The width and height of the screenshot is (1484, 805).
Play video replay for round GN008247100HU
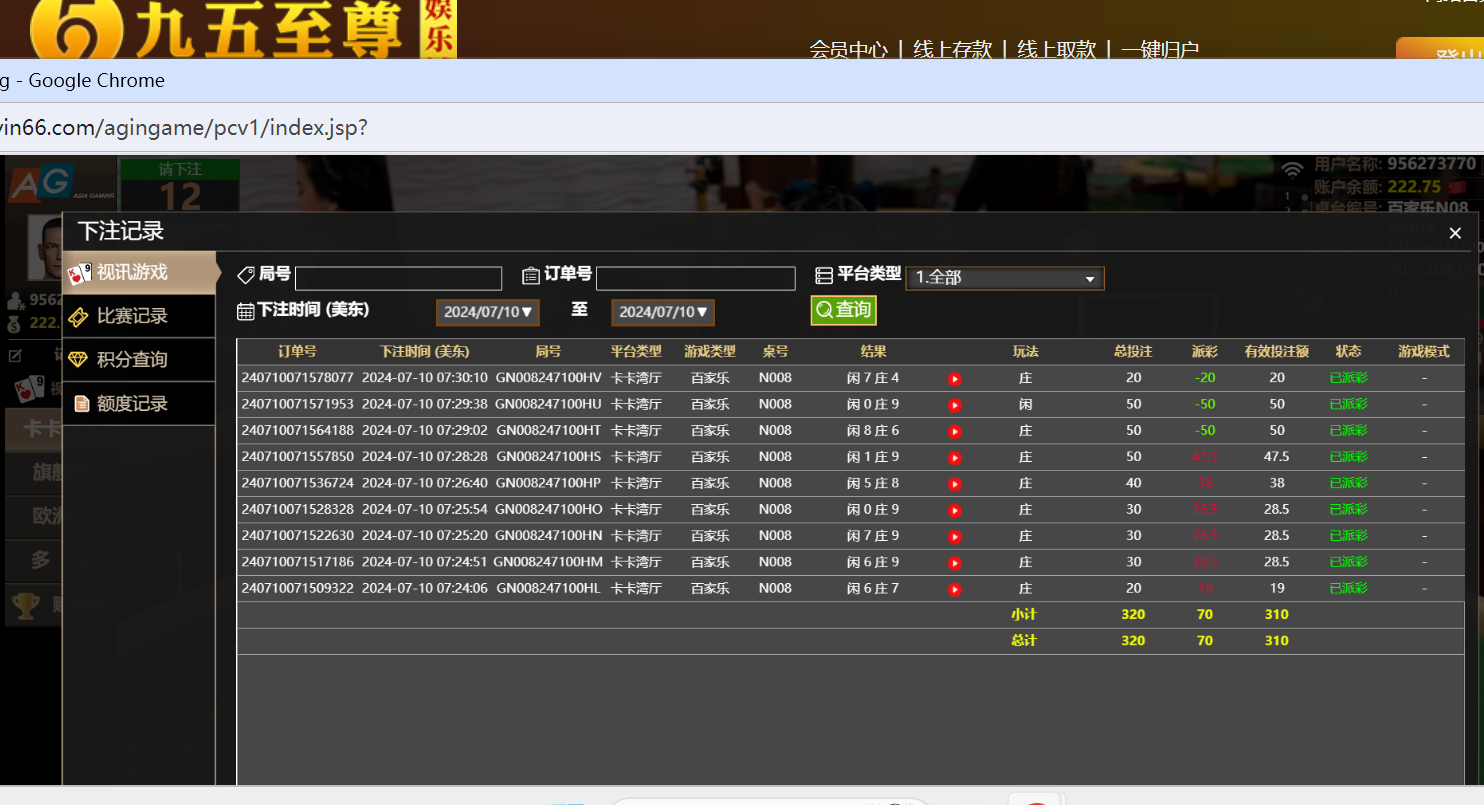[954, 405]
